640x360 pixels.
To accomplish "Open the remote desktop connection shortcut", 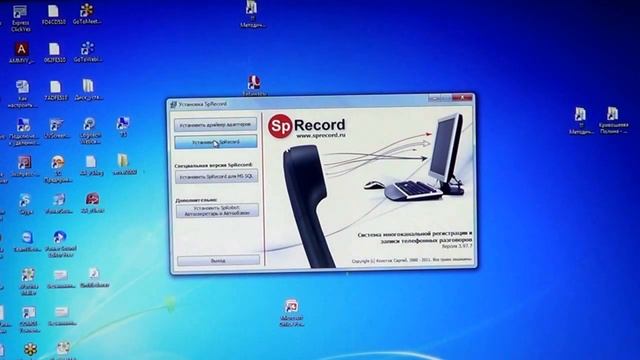I will [x=24, y=131].
